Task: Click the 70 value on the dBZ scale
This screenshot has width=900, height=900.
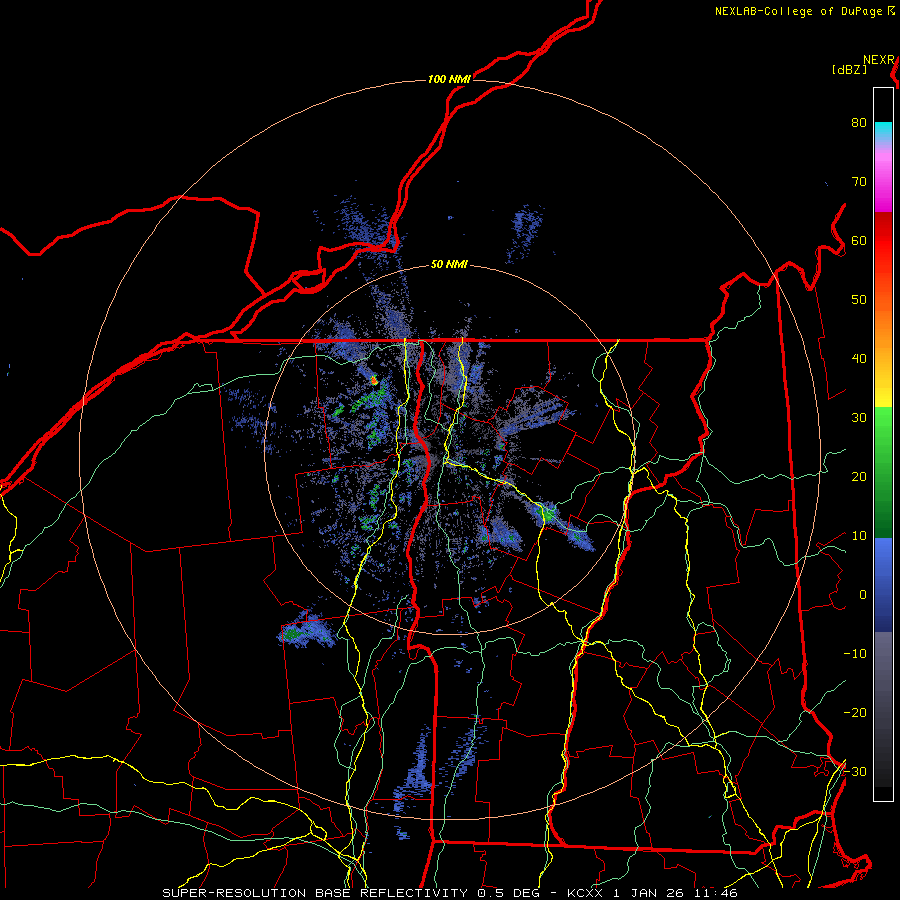Action: click(859, 182)
